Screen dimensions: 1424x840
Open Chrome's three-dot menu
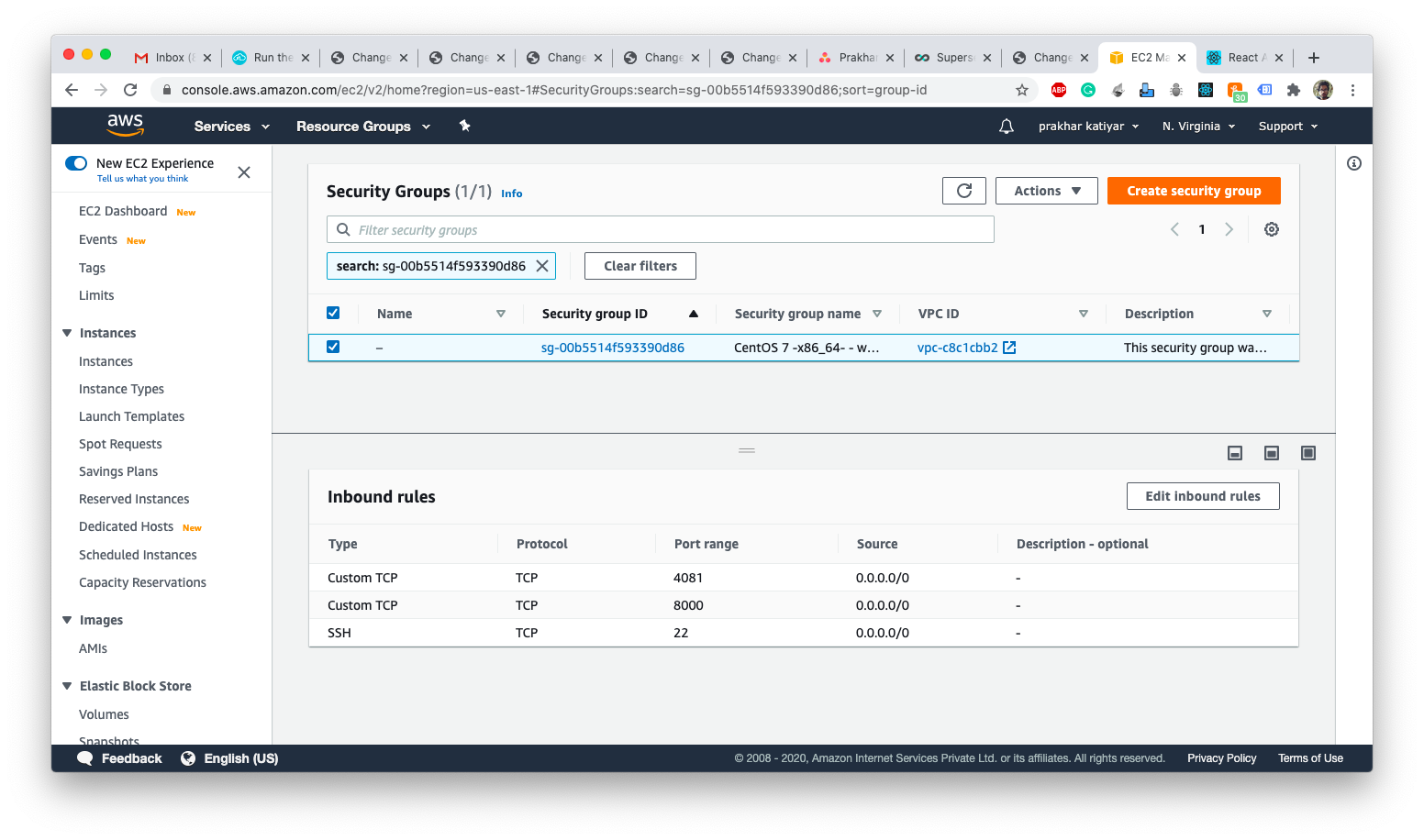click(x=1352, y=90)
